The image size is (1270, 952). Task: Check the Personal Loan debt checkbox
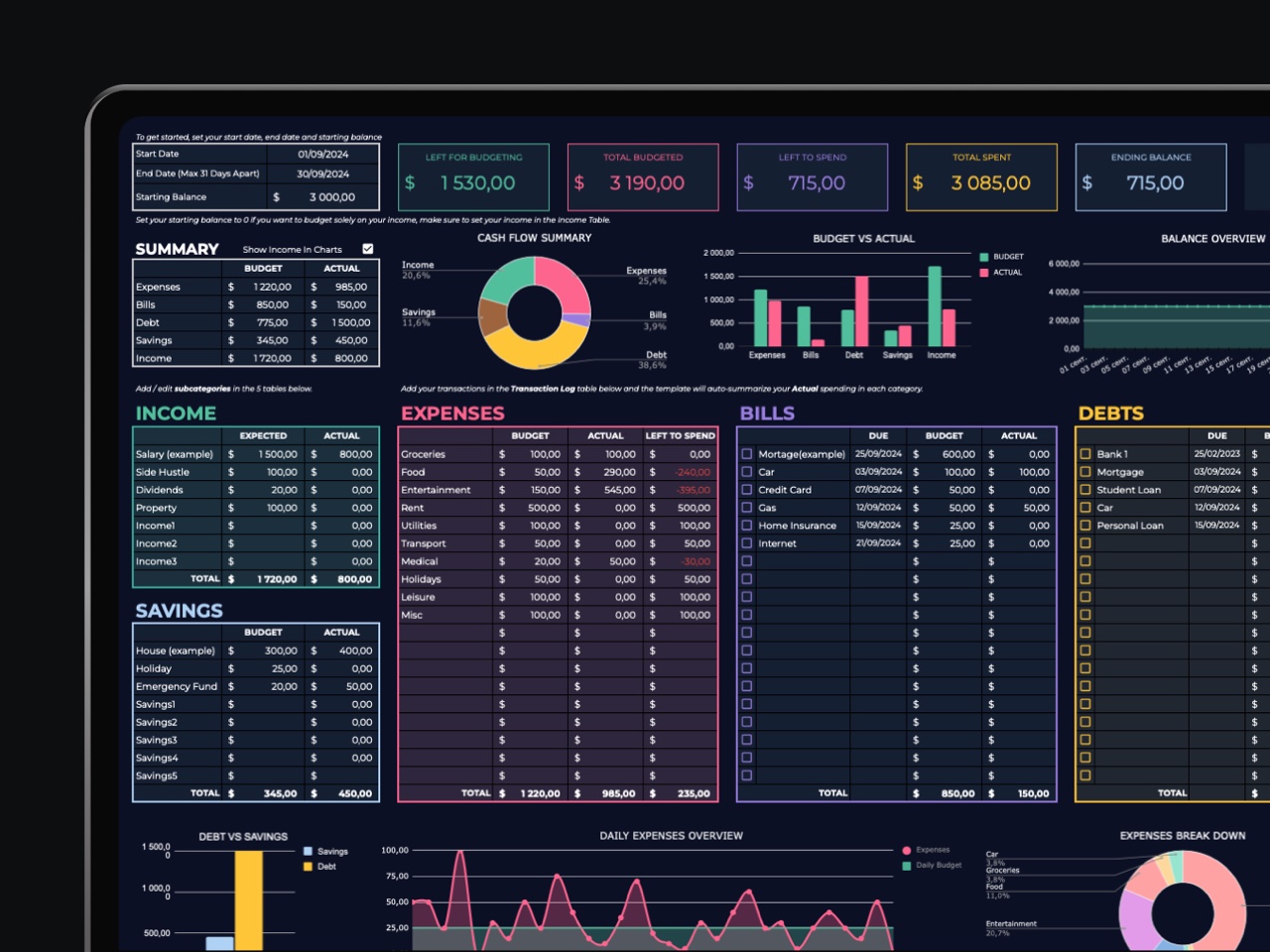[1085, 526]
